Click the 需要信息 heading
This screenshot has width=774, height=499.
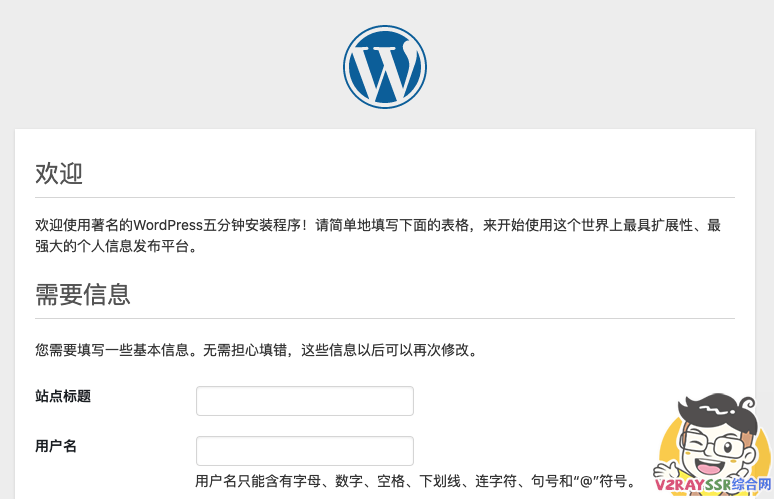click(x=83, y=295)
